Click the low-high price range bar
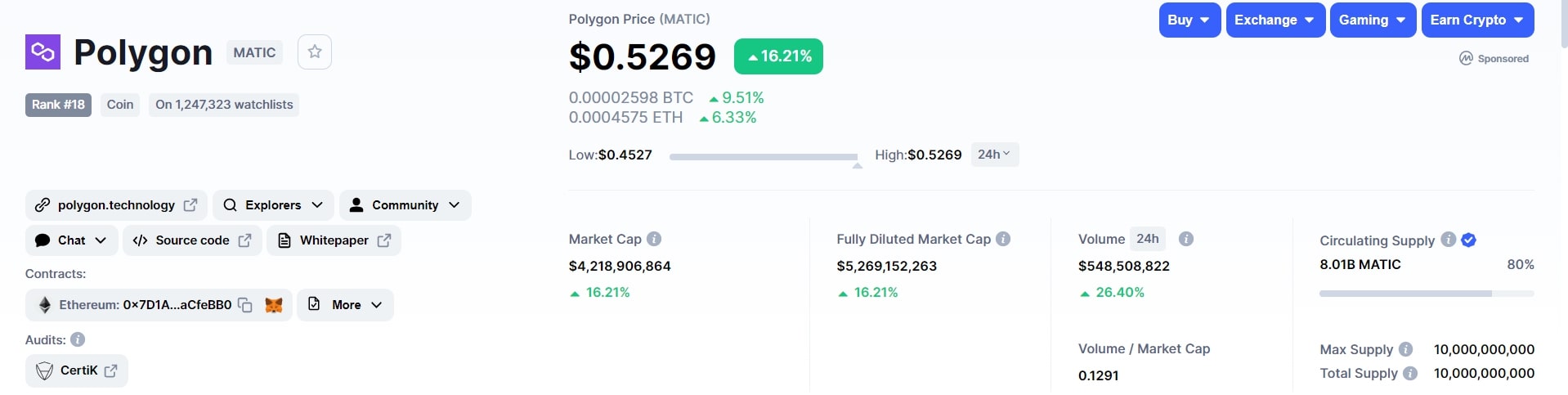The height and width of the screenshot is (395, 1568). (x=764, y=156)
